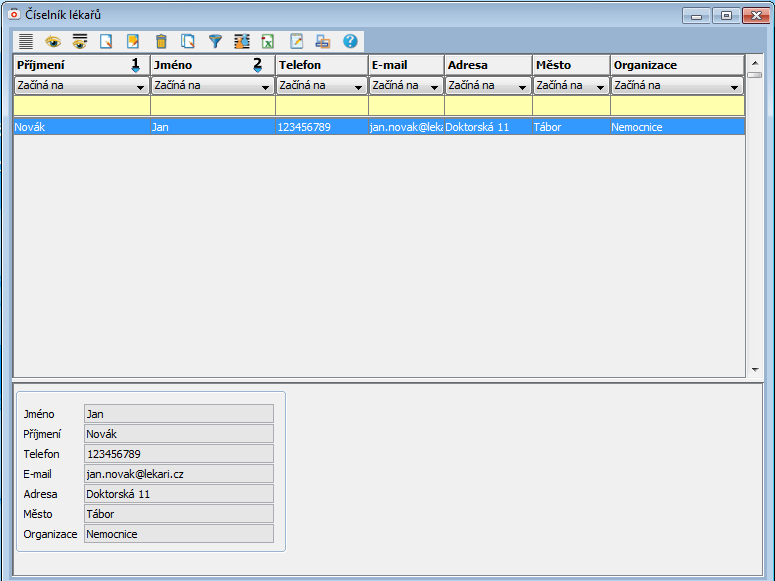Viewport: 775px width, 581px height.
Task: Click the new record page icon
Action: point(106,41)
